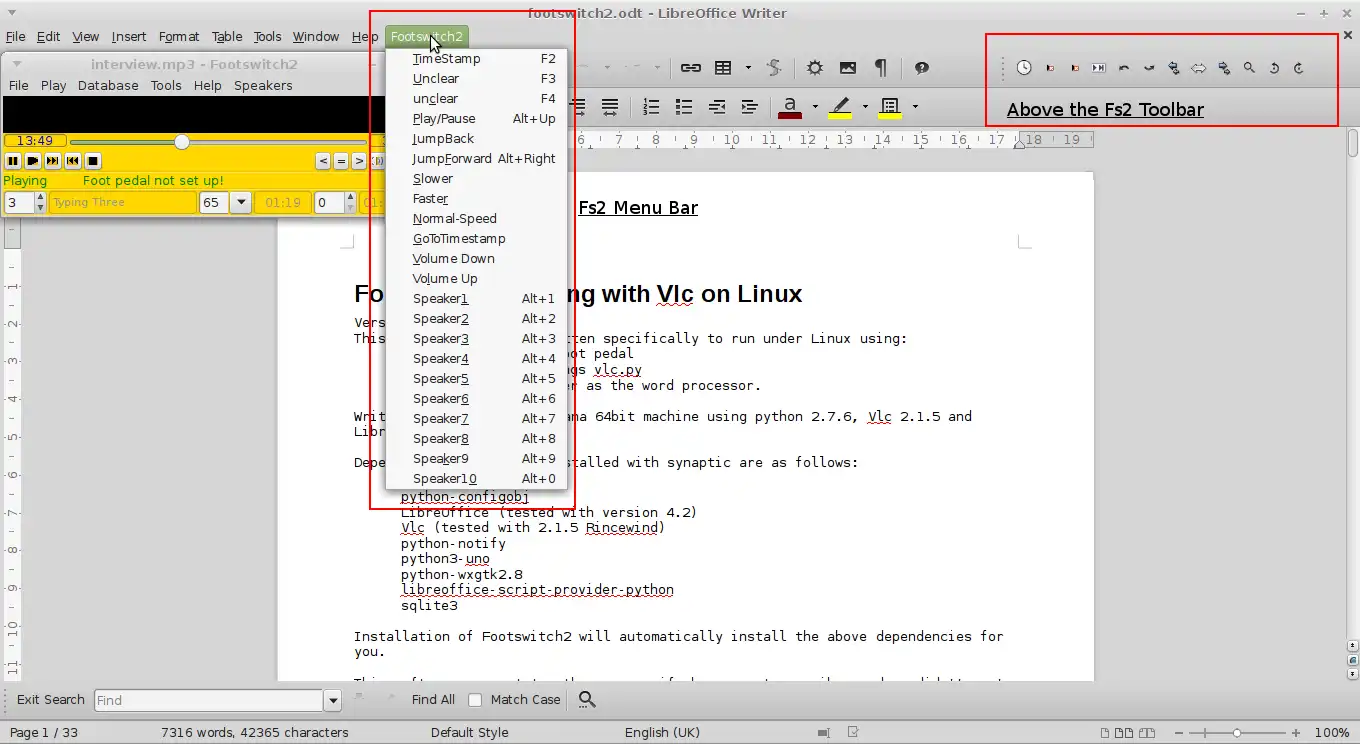Click the gear-shaped icon in Writer toolbar

[x=815, y=68]
